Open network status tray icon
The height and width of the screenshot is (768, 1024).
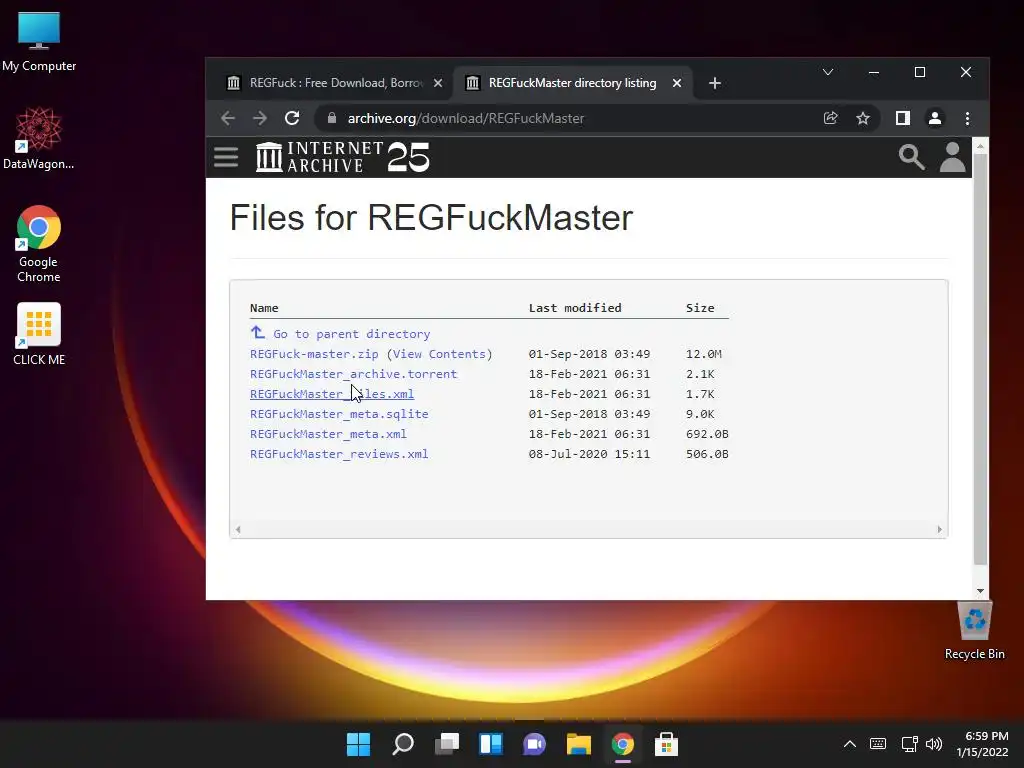909,744
